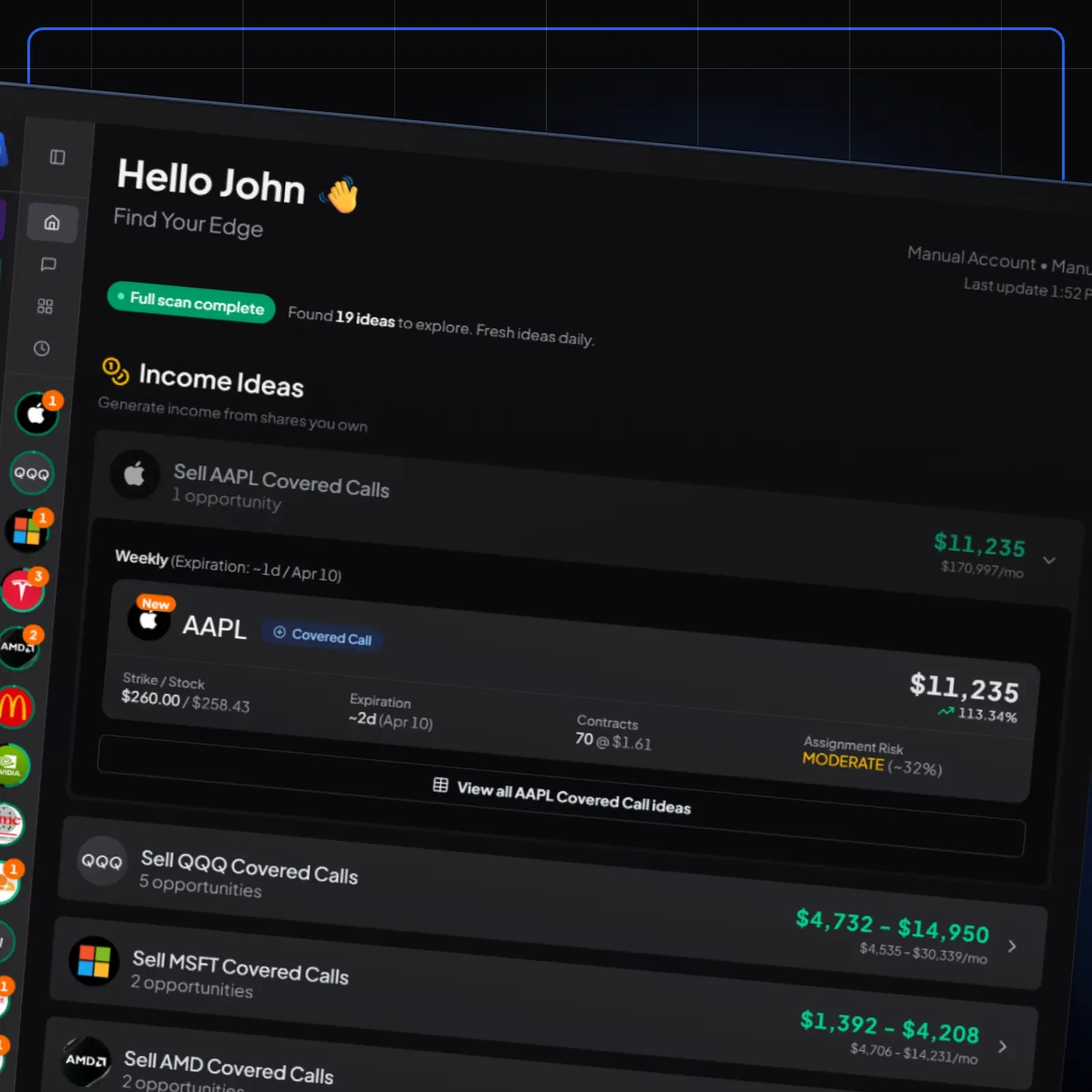Select the NVIDIA ticker icon in sidebar

[11, 765]
